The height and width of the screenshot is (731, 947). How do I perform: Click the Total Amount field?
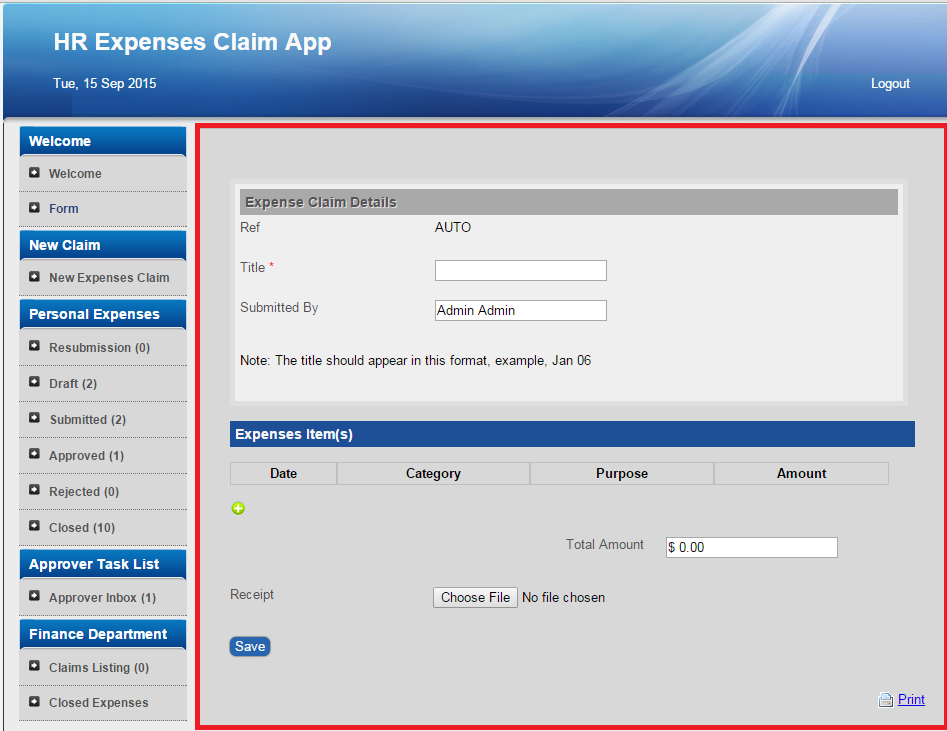[751, 547]
